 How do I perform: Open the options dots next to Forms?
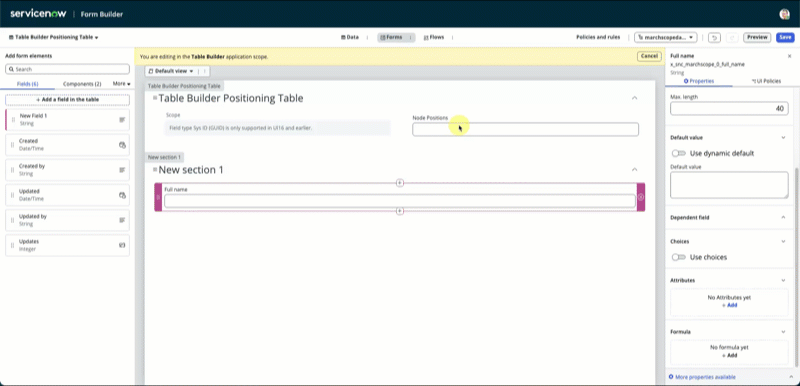coord(410,37)
